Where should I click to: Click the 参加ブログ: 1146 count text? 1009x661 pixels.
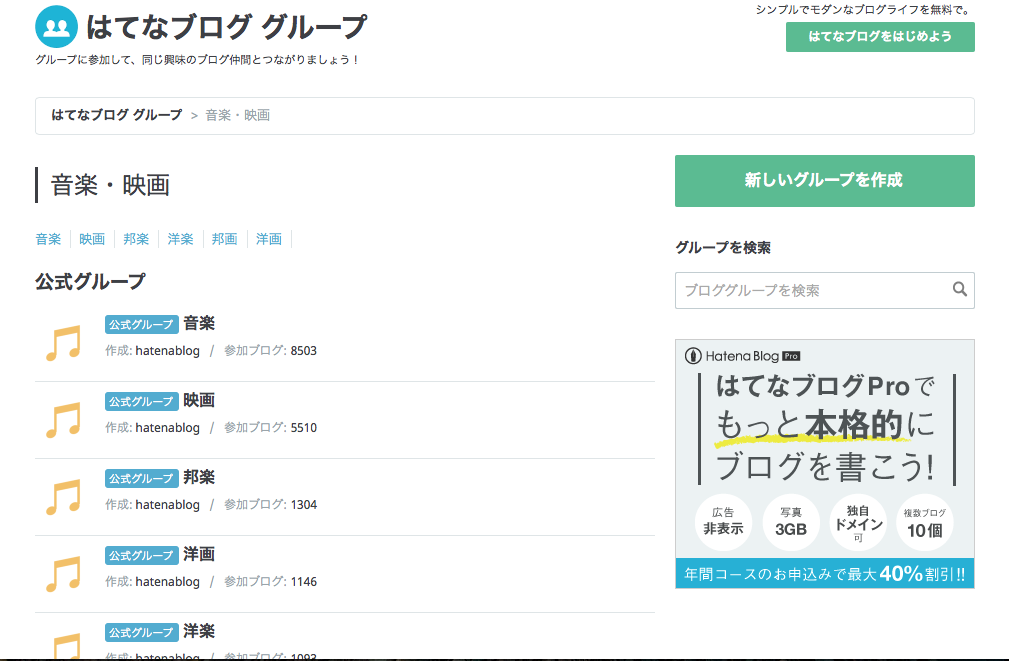[x=270, y=582]
